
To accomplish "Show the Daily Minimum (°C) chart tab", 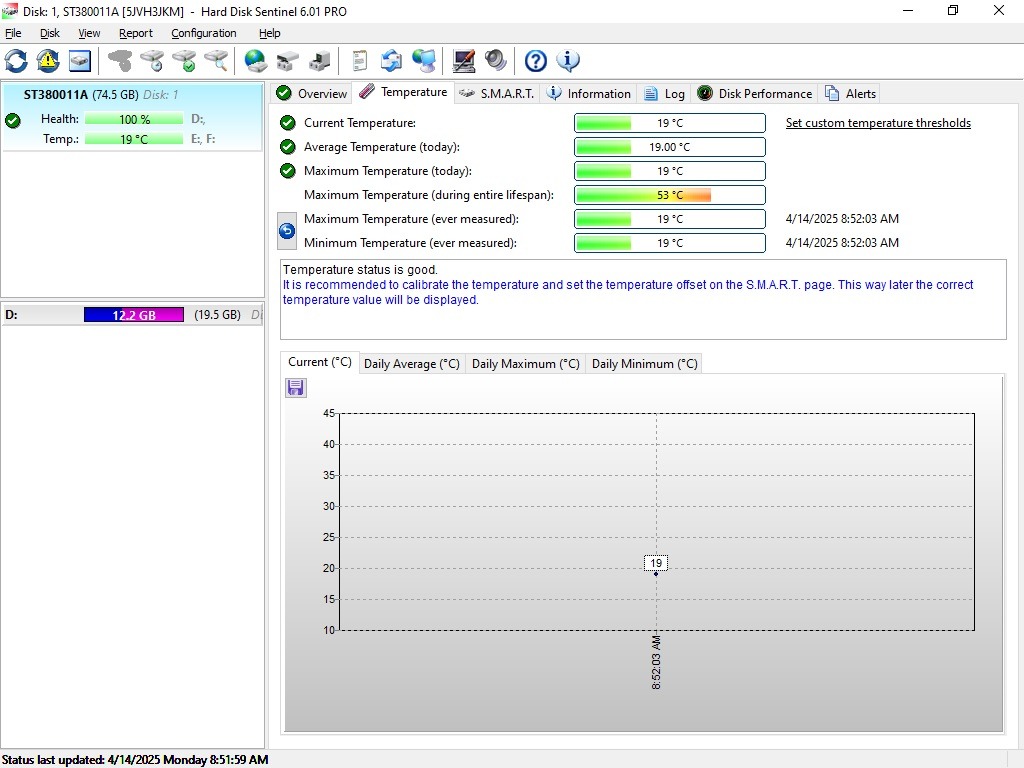I will [x=644, y=364].
